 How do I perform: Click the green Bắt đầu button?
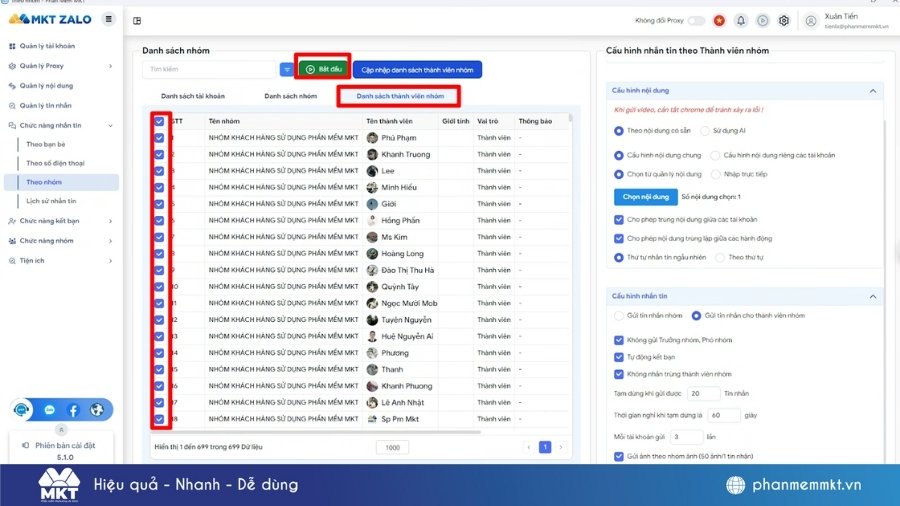pos(323,69)
